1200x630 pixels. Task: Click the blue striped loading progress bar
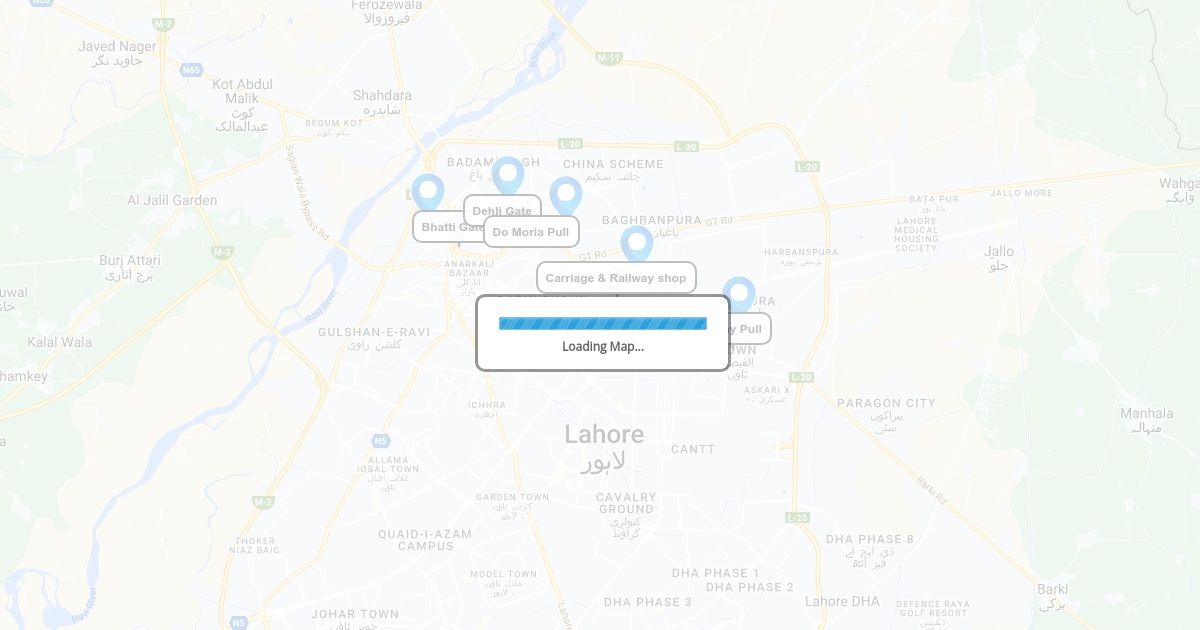click(x=603, y=323)
